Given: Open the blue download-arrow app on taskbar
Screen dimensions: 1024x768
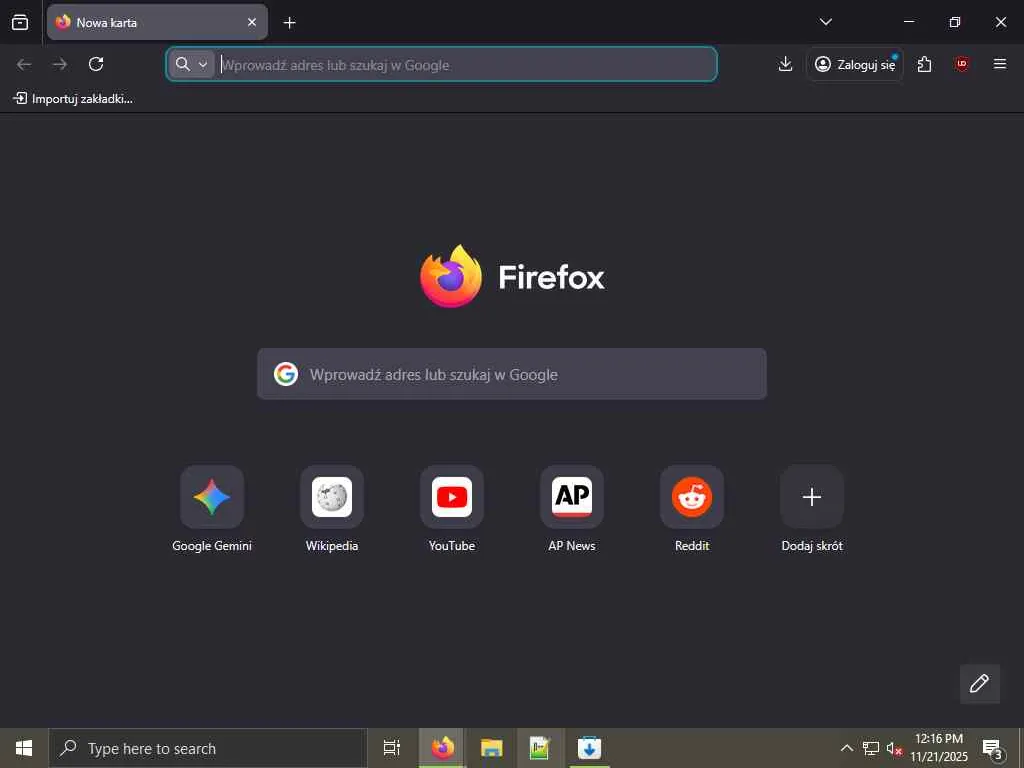Looking at the screenshot, I should 589,748.
